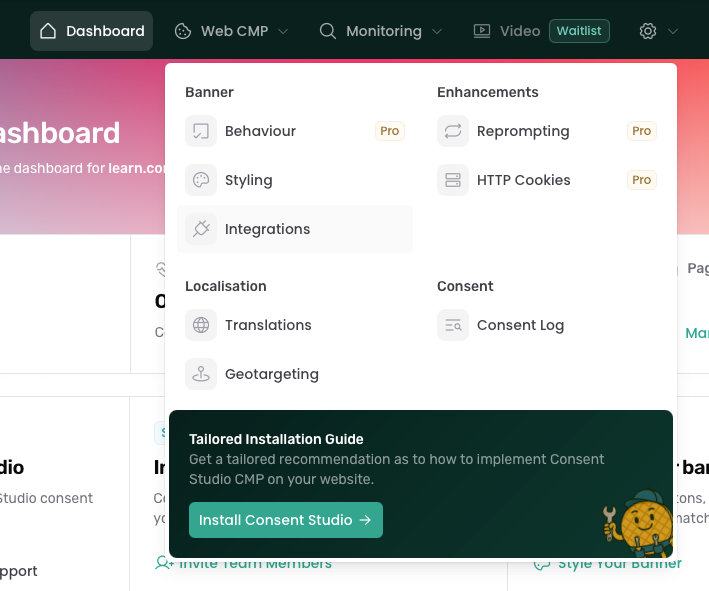
Task: Click the Integrations plug icon
Action: 201,229
